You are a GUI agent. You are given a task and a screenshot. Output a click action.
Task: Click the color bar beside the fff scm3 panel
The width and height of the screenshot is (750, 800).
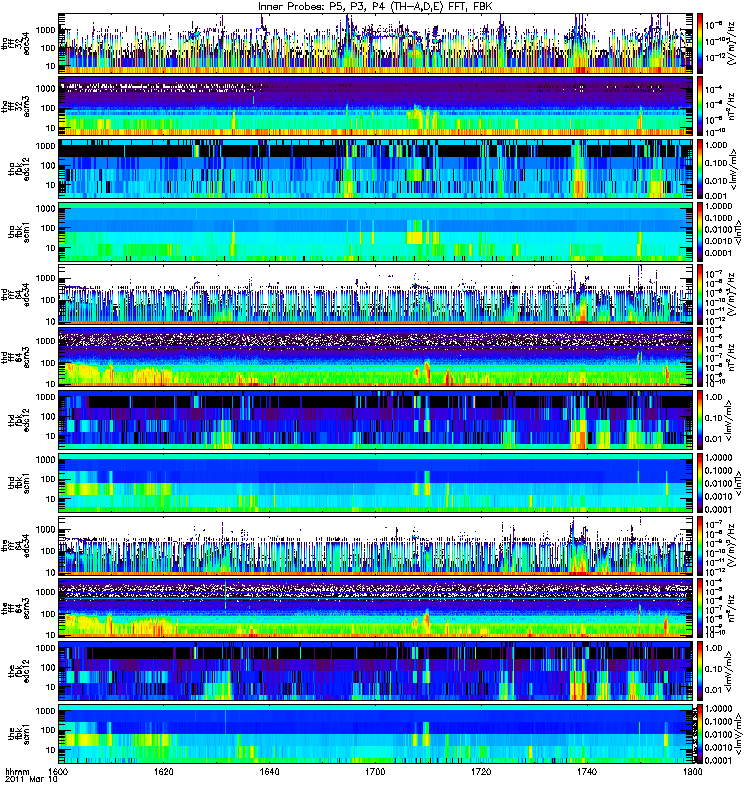click(x=700, y=608)
